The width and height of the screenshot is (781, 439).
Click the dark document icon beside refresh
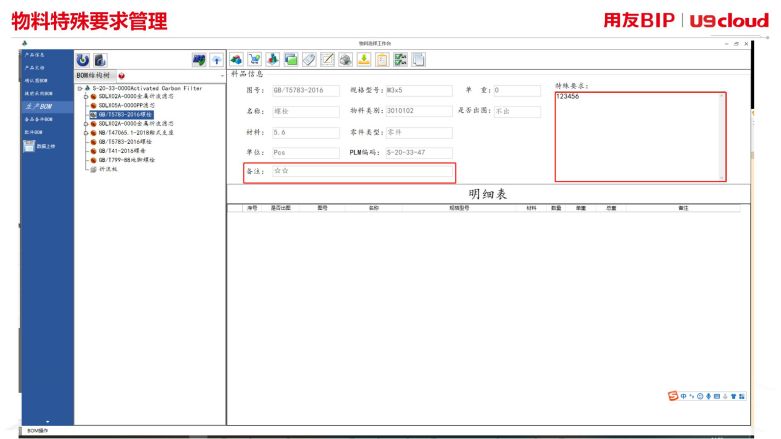tap(100, 60)
